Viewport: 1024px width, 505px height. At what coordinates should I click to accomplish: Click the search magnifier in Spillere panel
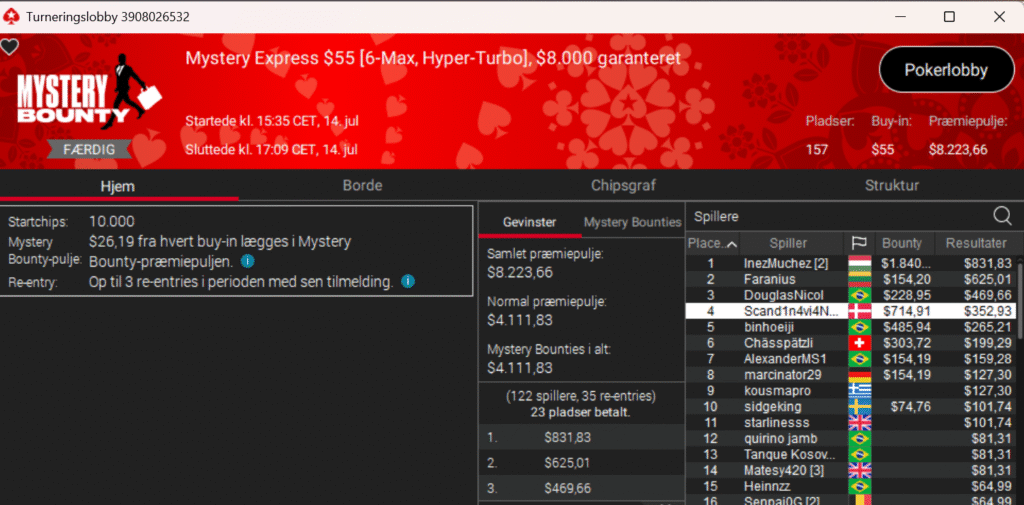point(1002,216)
